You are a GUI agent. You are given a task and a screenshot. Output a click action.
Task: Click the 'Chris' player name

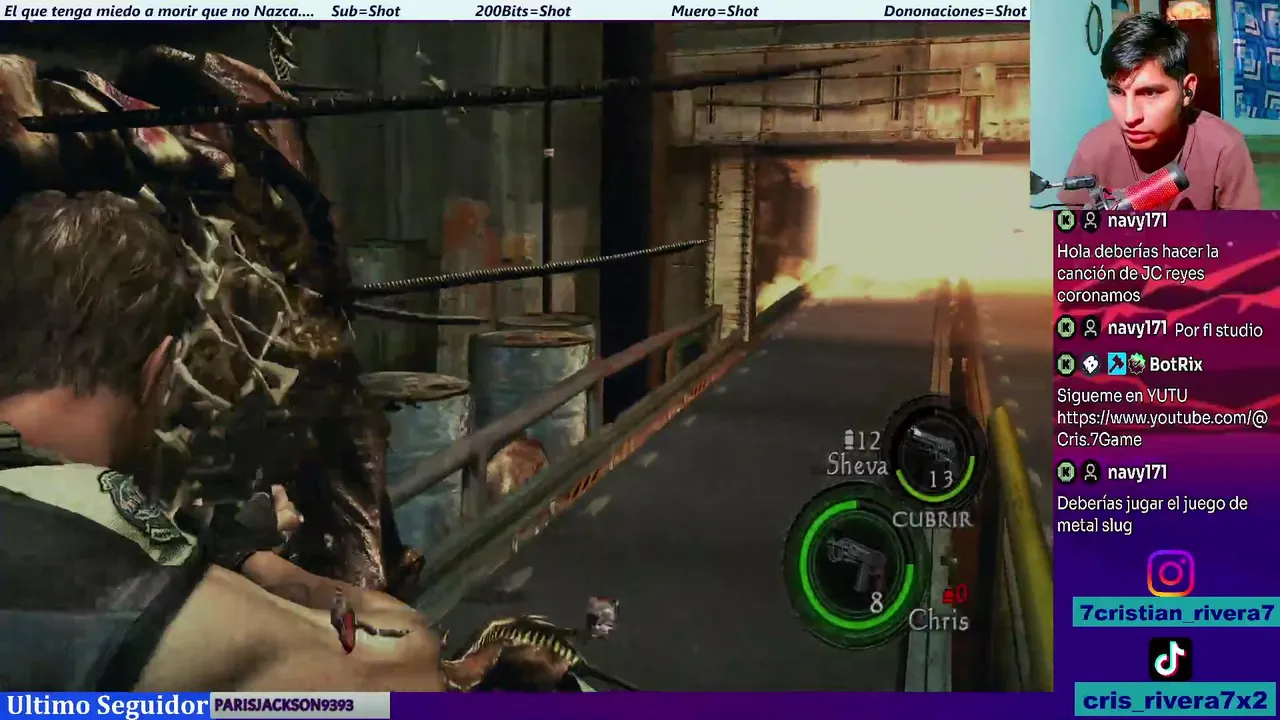click(939, 621)
